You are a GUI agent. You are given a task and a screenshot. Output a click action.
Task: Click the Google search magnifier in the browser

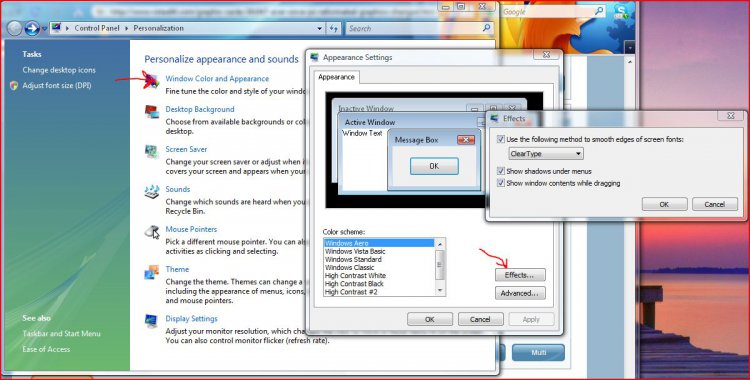(599, 11)
